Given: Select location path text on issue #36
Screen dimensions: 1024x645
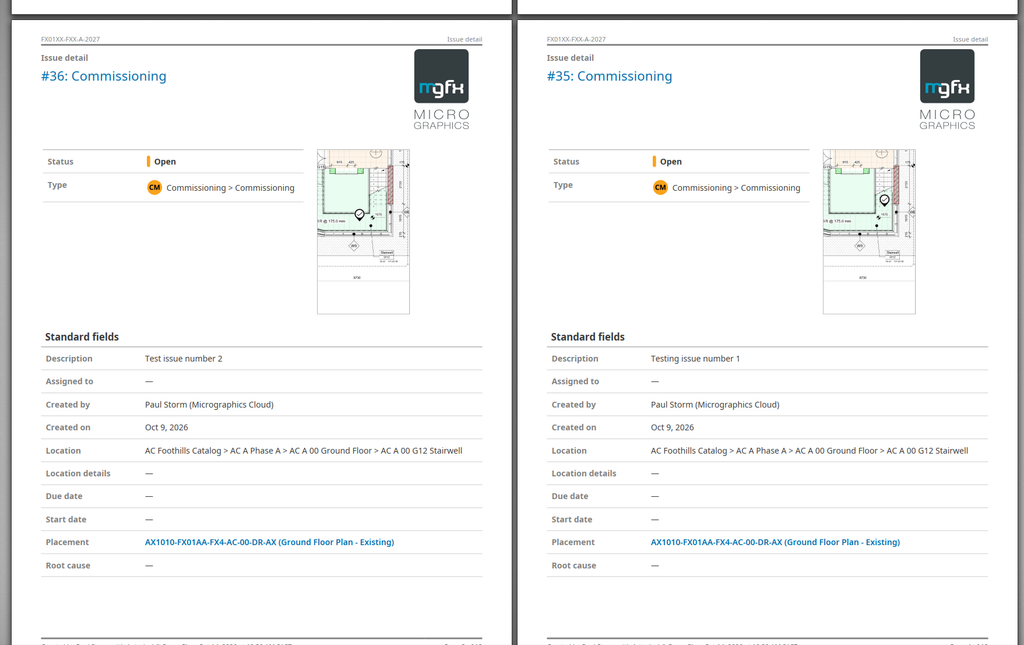Looking at the screenshot, I should 304,451.
